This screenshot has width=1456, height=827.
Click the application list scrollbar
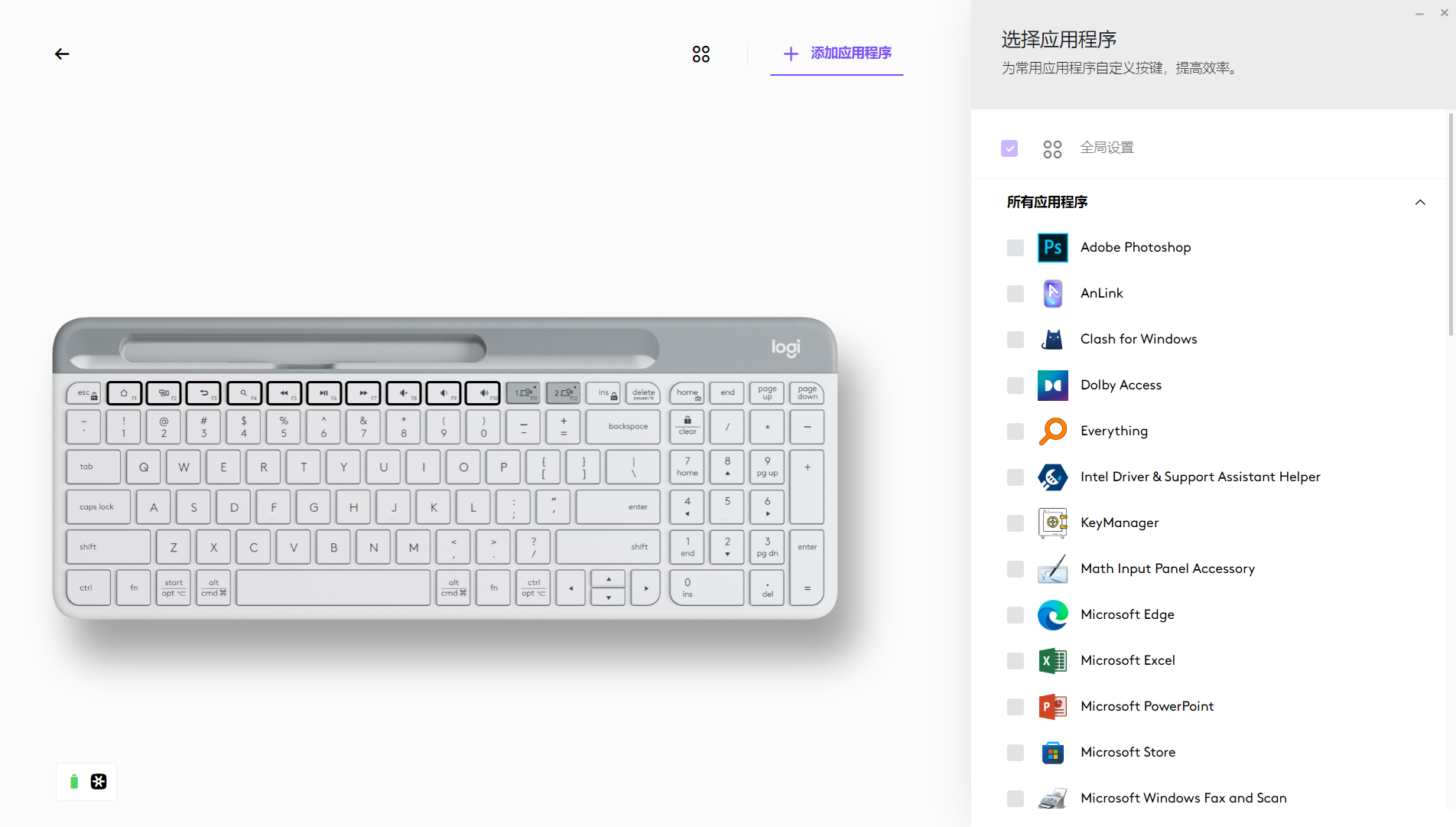(1451, 225)
